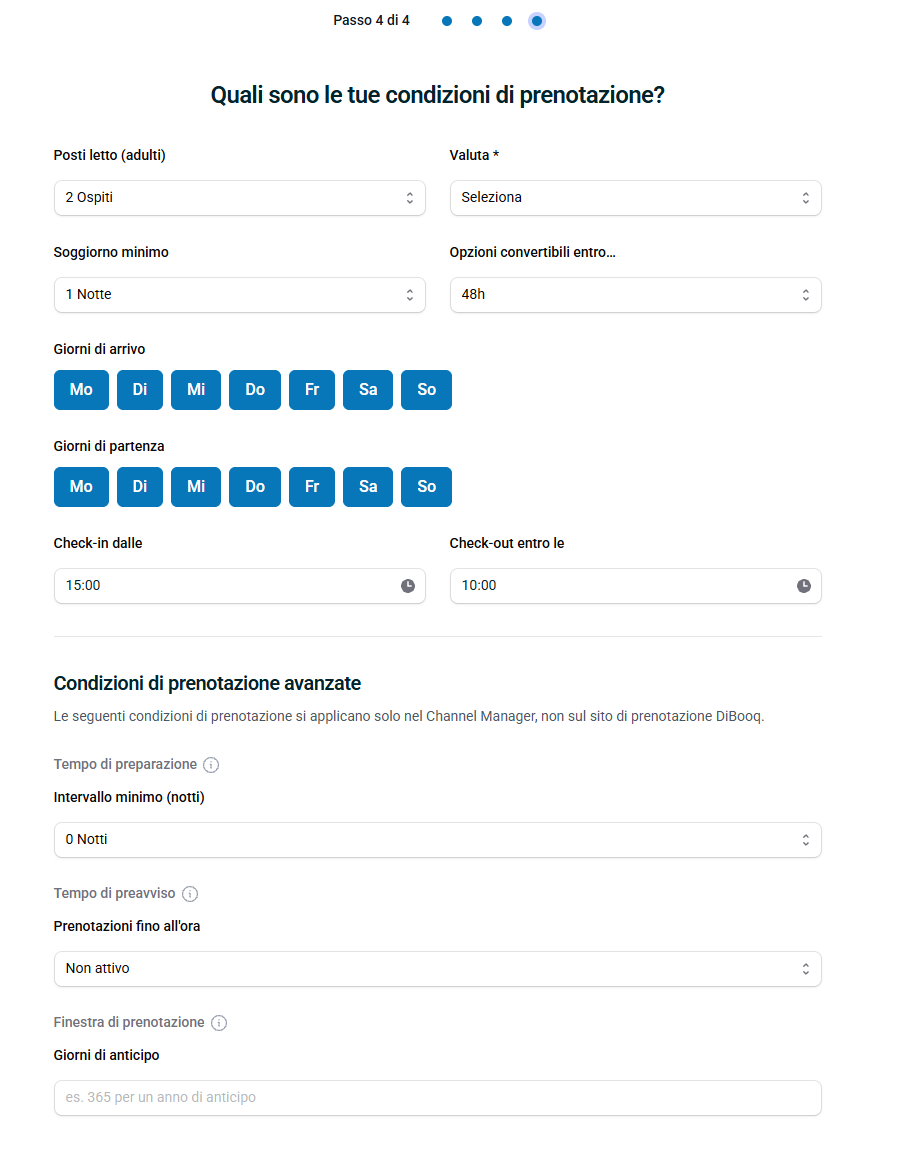Toggle Fr under Giorni di partenza
The height and width of the screenshot is (1155, 910).
click(x=312, y=487)
